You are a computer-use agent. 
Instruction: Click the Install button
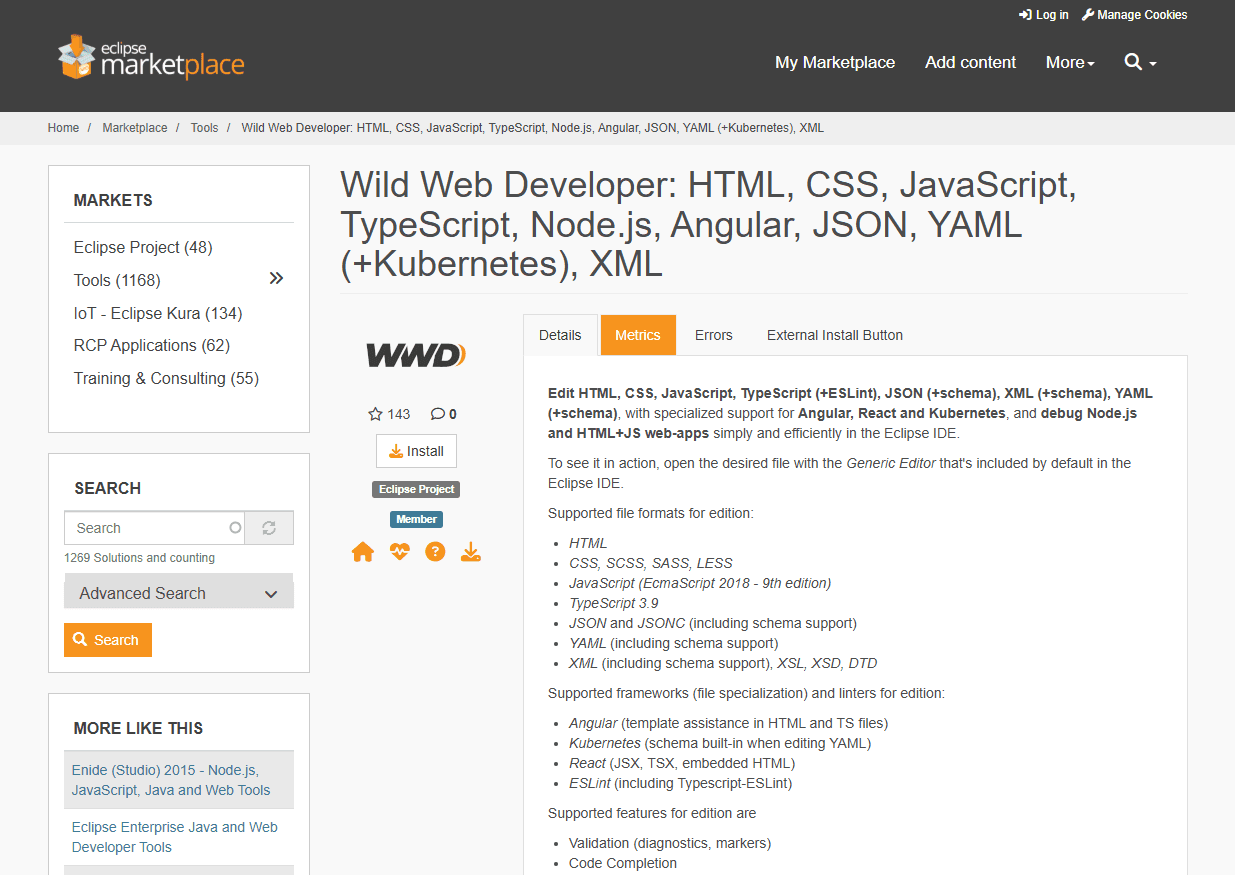pyautogui.click(x=416, y=451)
